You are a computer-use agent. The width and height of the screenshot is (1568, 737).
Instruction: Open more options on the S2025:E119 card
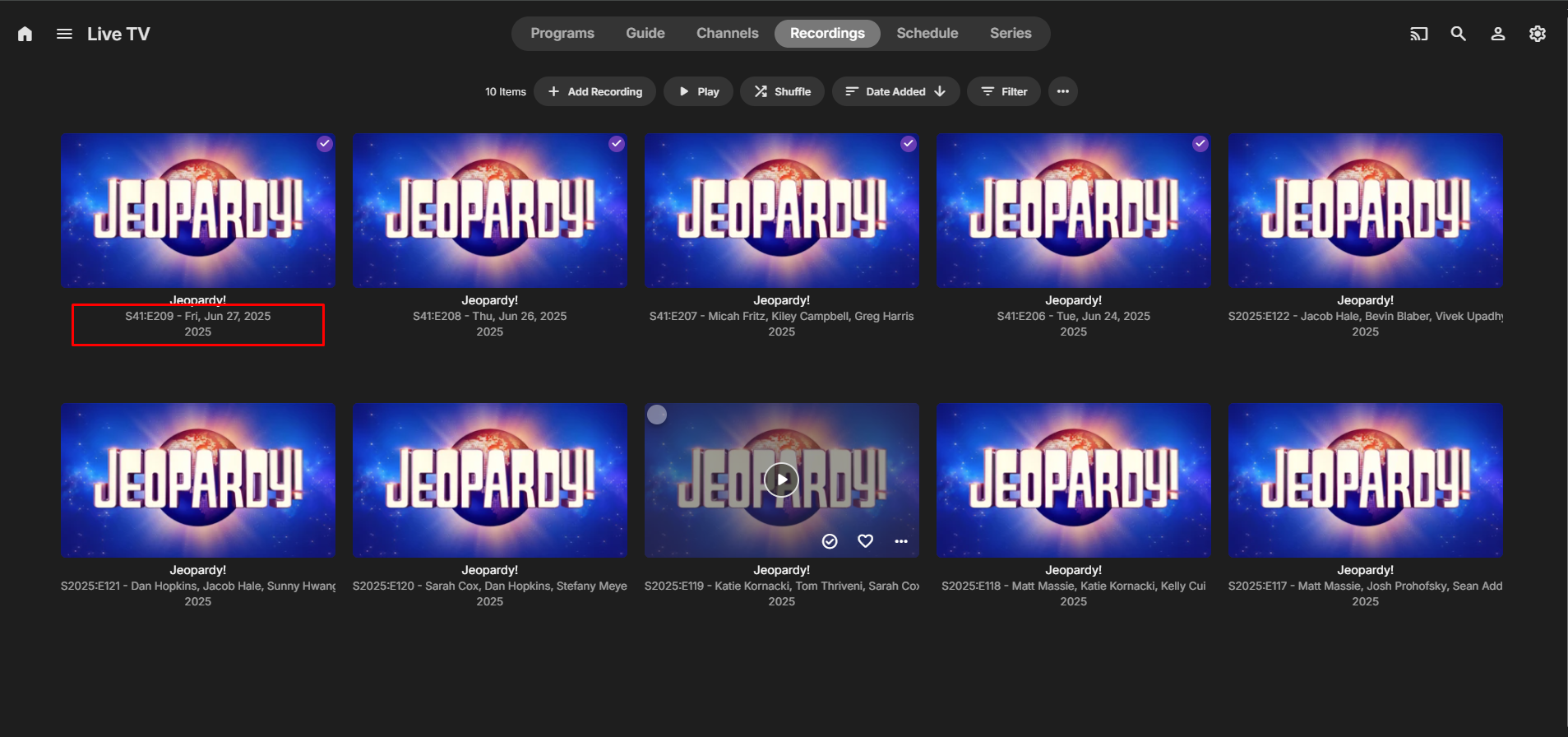[x=901, y=541]
